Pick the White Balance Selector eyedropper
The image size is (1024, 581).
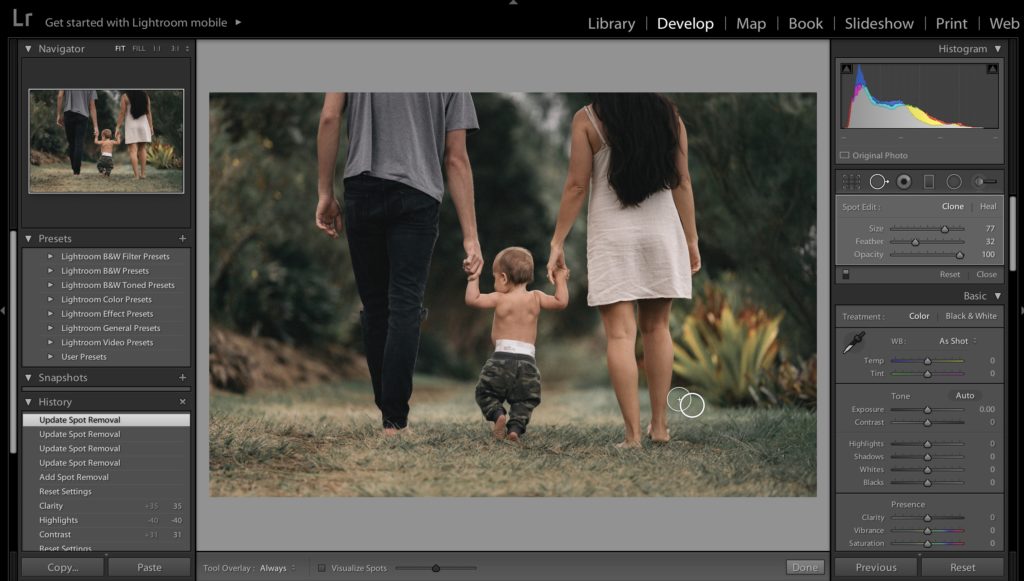tap(854, 343)
